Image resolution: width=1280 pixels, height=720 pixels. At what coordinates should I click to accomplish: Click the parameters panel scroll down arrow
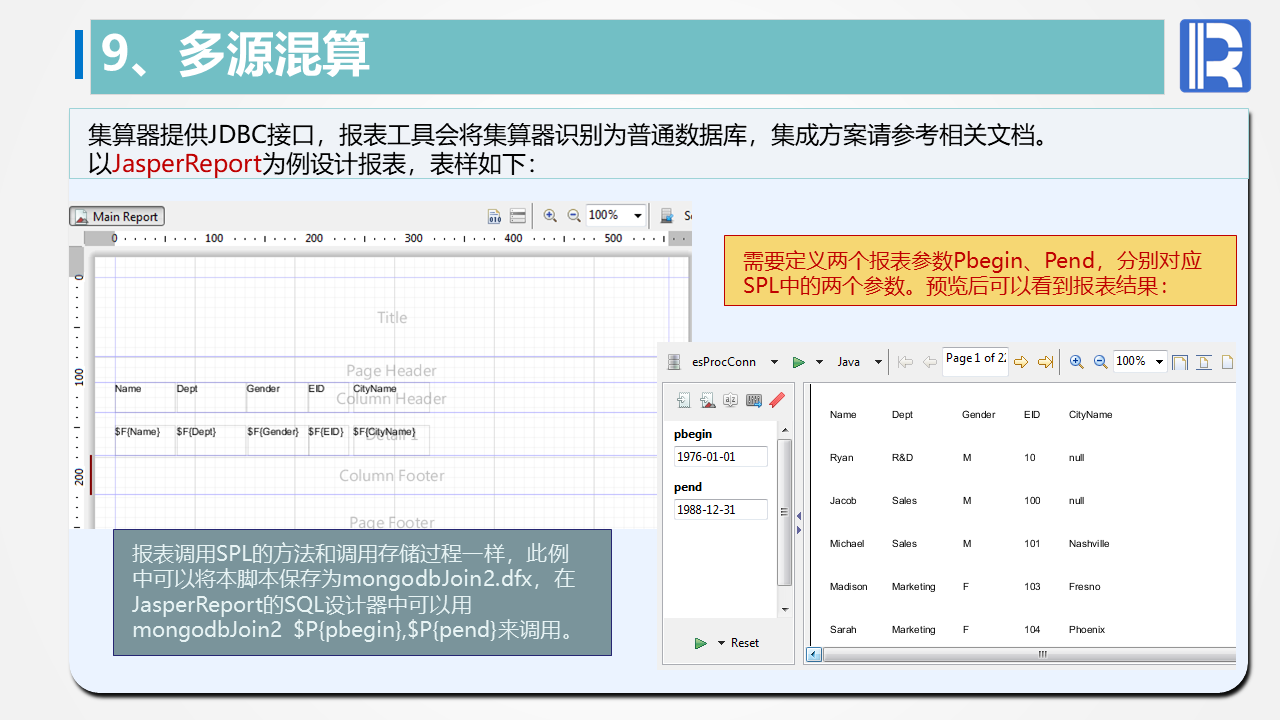(x=785, y=609)
